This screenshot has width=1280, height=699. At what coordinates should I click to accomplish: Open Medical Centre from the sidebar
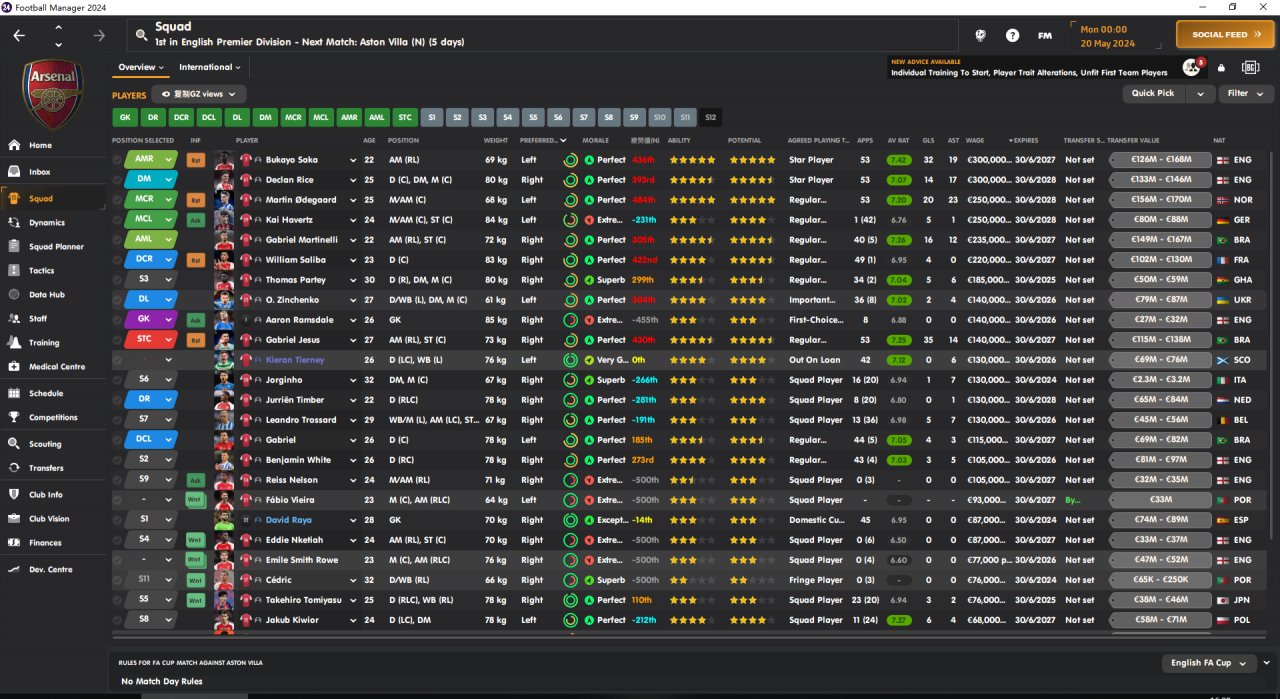pyautogui.click(x=53, y=367)
